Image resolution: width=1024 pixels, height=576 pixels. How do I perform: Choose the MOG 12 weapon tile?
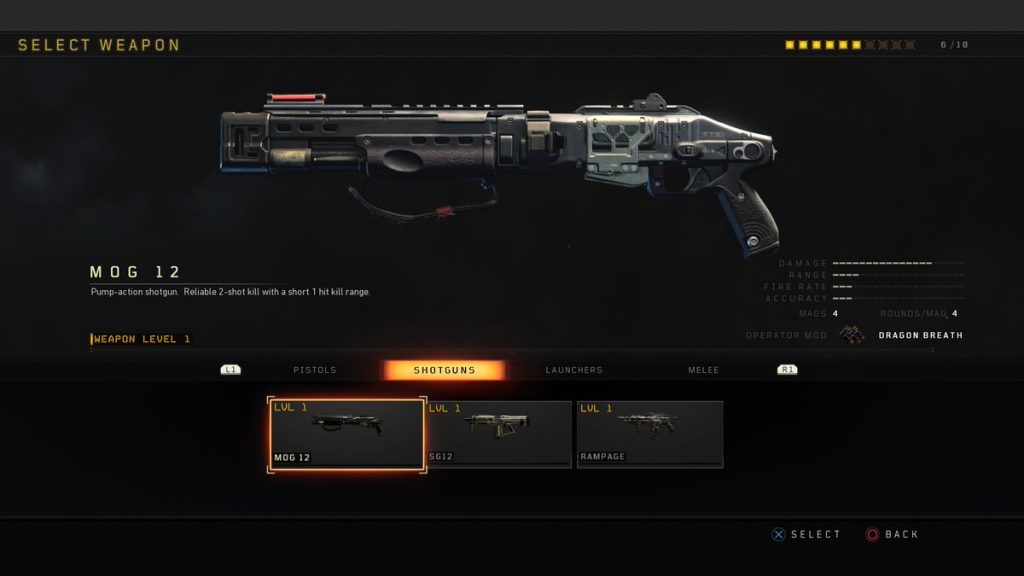point(347,434)
